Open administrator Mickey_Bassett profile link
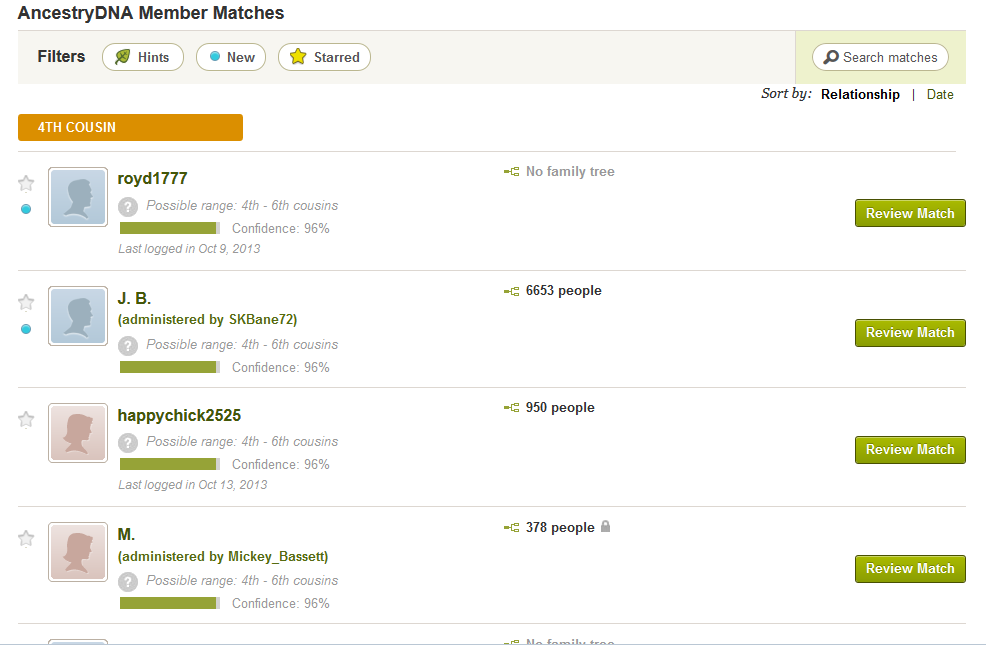 [277, 556]
